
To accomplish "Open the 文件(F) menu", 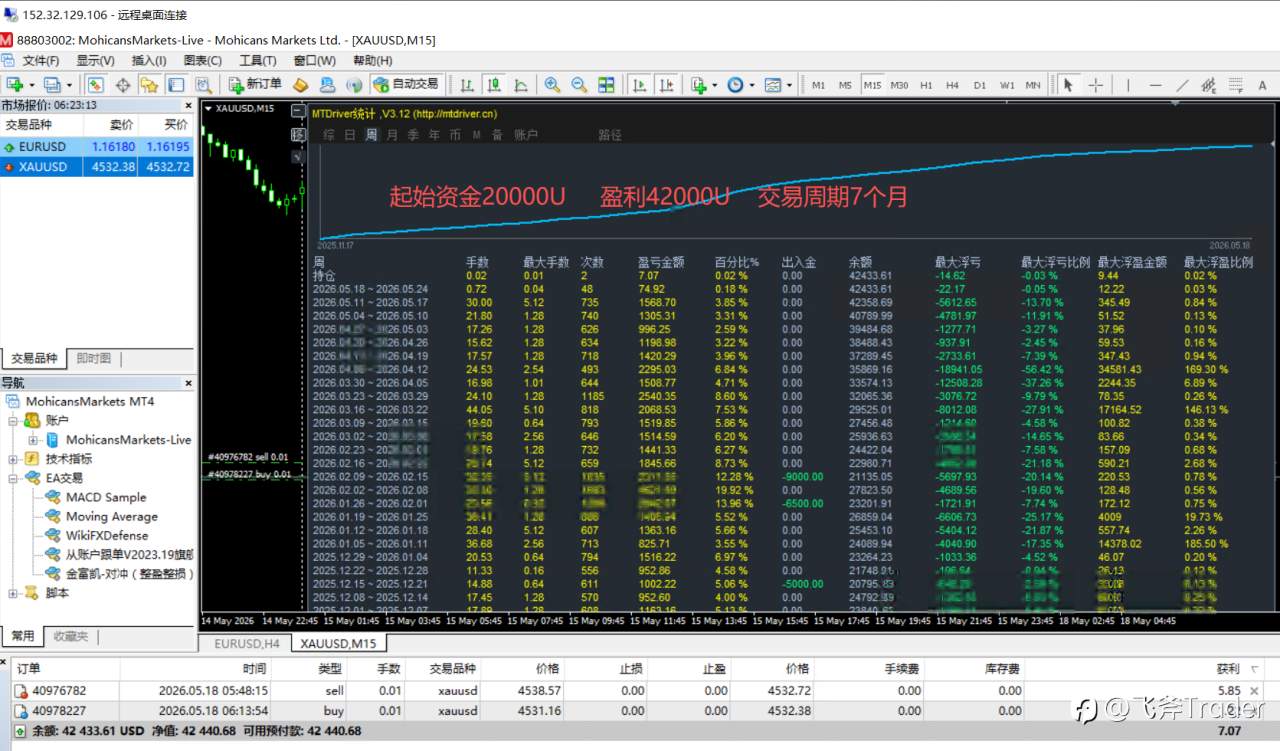I will pos(41,61).
